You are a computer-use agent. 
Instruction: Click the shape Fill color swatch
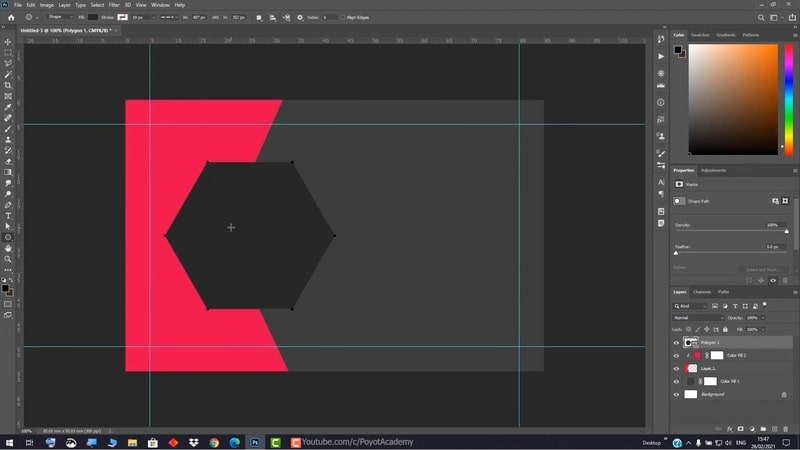(93, 17)
